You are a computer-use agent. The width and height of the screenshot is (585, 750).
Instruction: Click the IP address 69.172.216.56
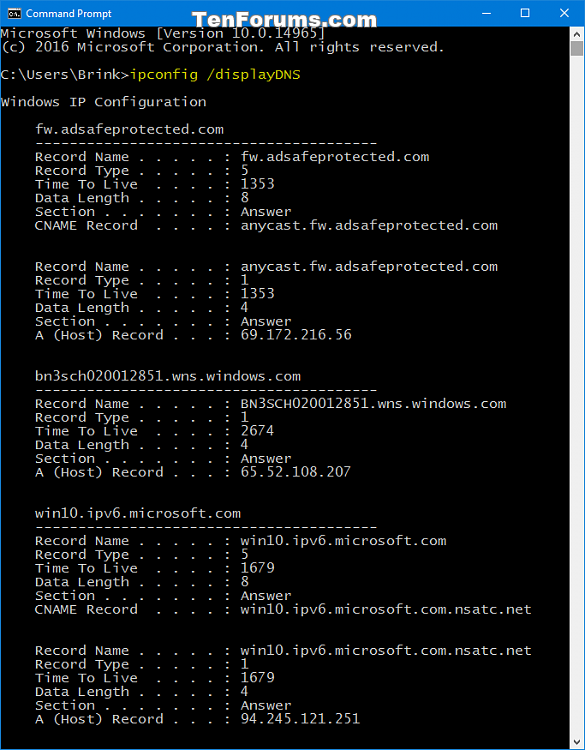click(296, 335)
